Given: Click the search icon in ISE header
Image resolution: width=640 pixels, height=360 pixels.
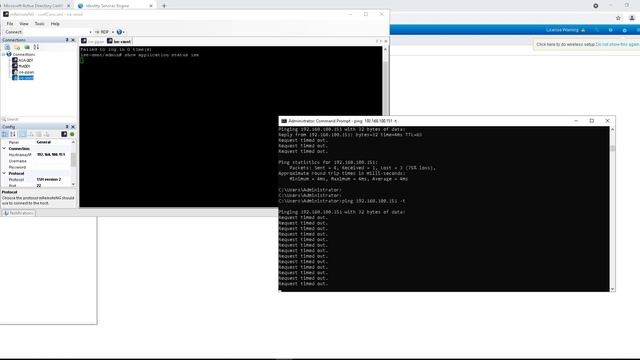Looking at the screenshot, I should coord(597,30).
